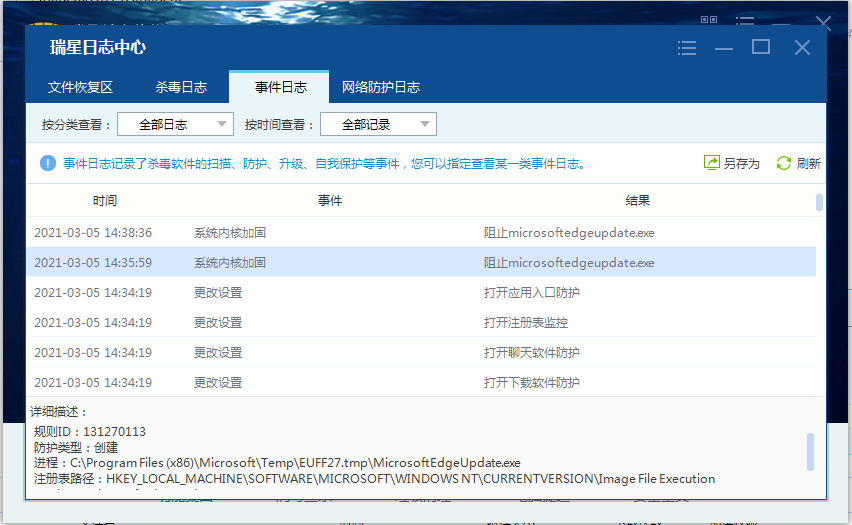Open the log center menu icon
The height and width of the screenshot is (525, 852).
pos(687,48)
